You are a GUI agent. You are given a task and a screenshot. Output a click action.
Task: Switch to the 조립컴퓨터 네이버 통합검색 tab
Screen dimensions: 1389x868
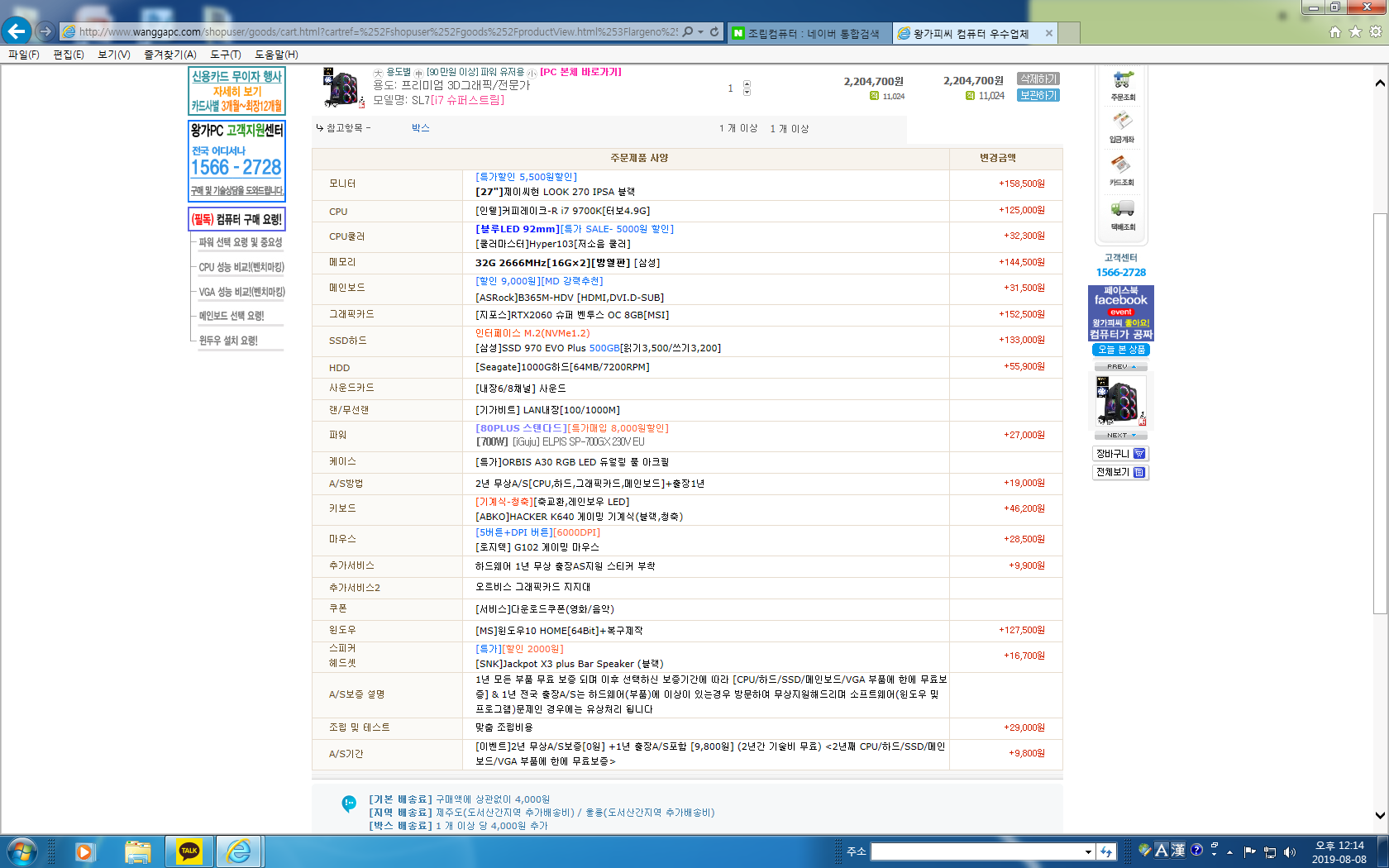810,33
